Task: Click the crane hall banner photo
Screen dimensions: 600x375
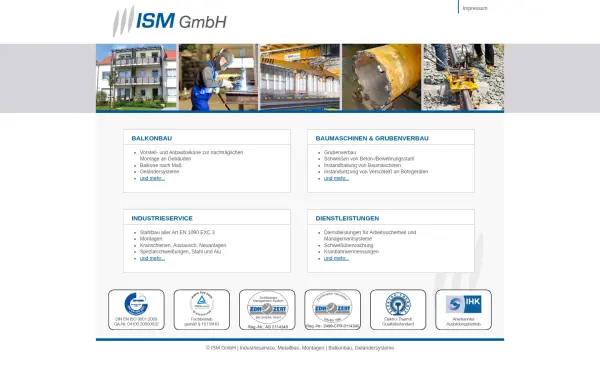Action: [x=300, y=77]
